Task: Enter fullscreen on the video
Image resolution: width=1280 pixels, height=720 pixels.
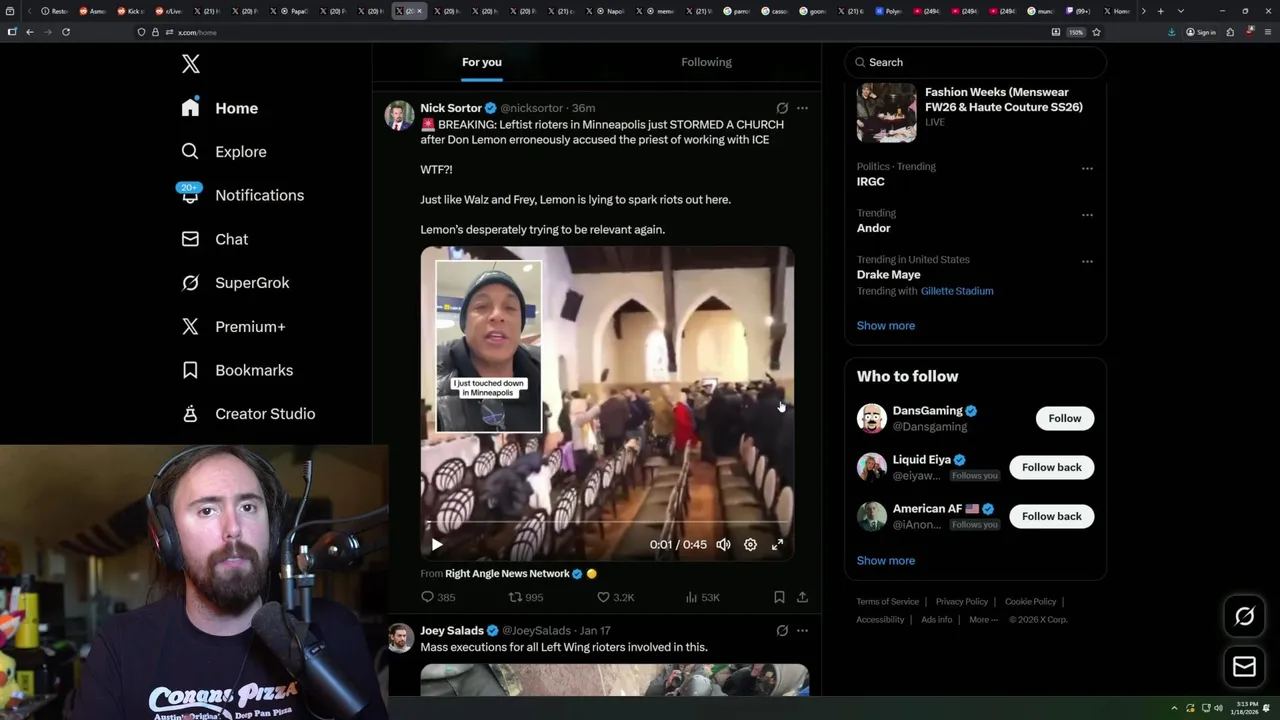Action: pyautogui.click(x=777, y=544)
